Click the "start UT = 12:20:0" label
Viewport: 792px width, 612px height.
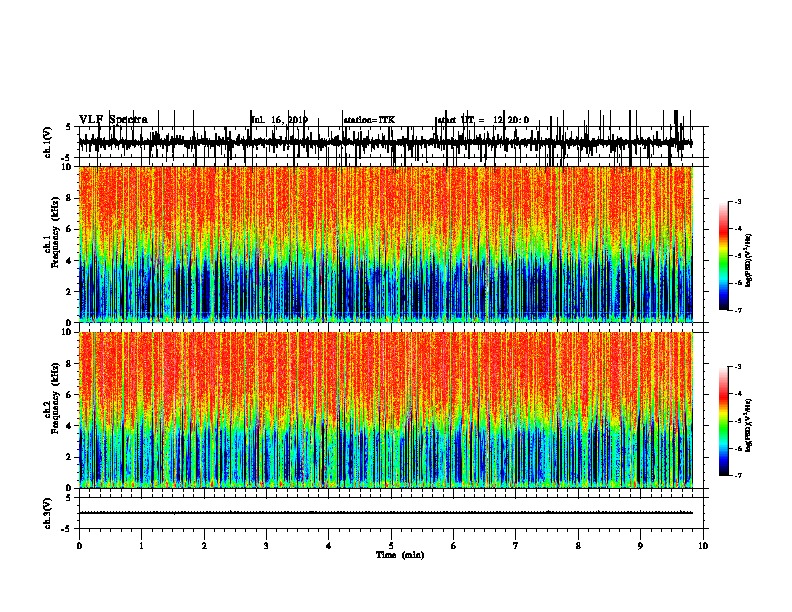point(483,120)
